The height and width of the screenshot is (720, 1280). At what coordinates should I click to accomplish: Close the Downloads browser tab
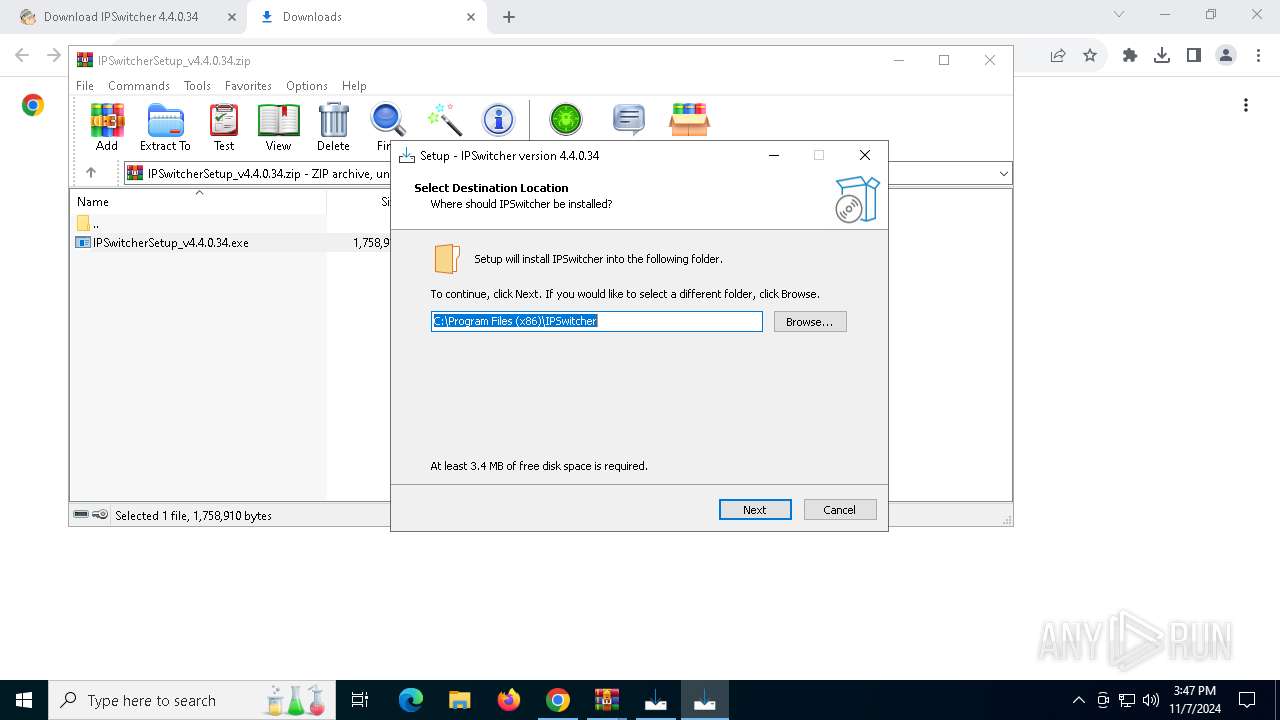pos(471,17)
